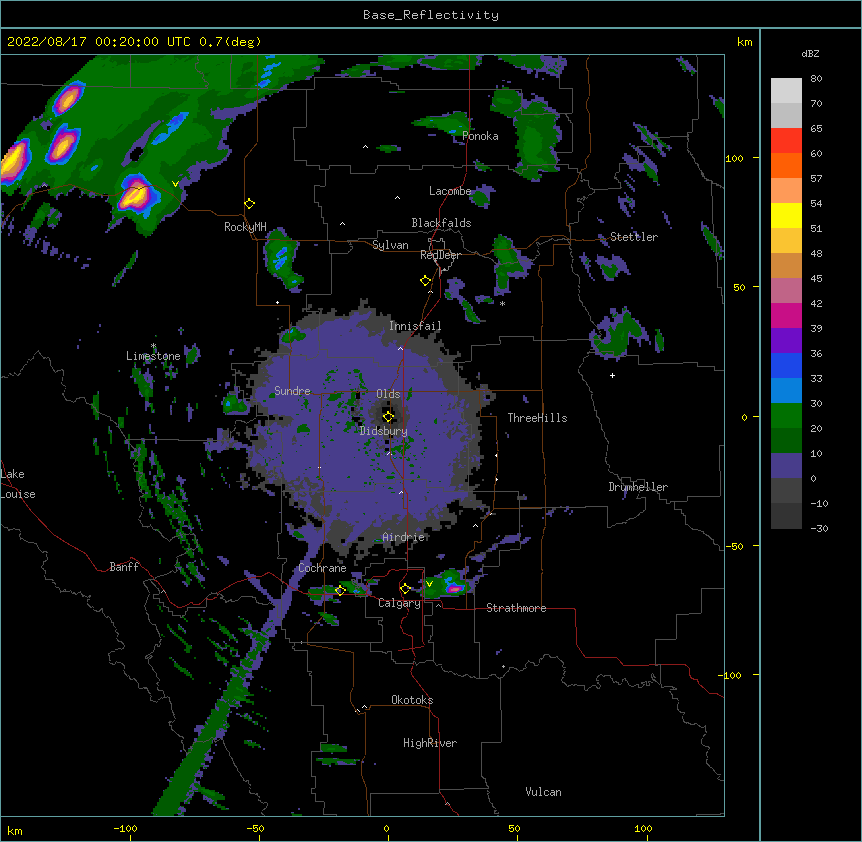Click the Sylvan label

coord(390,245)
